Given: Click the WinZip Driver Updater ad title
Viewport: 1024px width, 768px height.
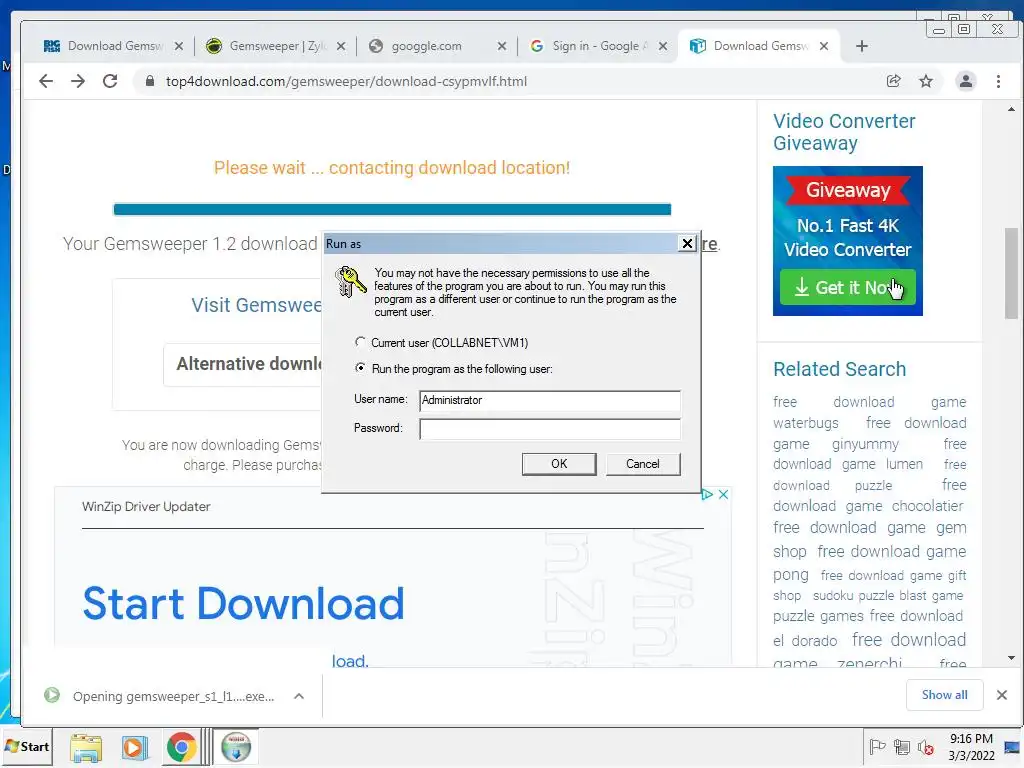Looking at the screenshot, I should (146, 506).
